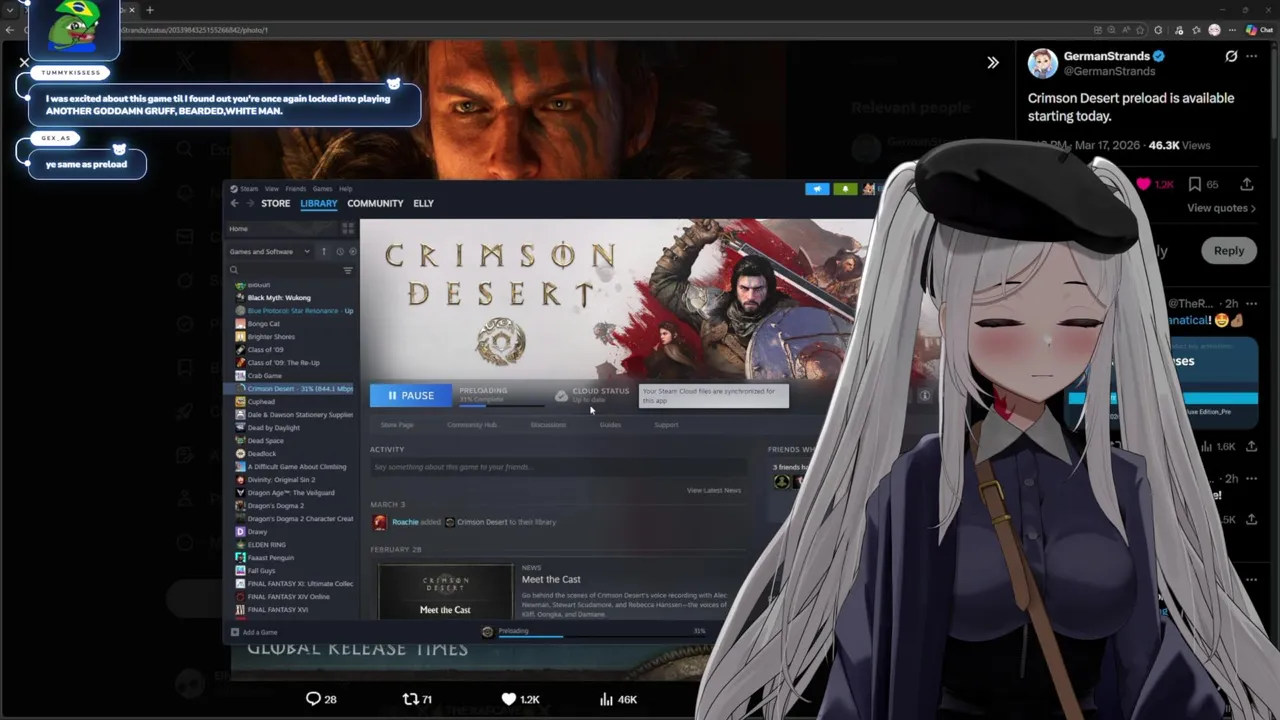Go forward in Steam navigation
The height and width of the screenshot is (720, 1280).
point(249,203)
